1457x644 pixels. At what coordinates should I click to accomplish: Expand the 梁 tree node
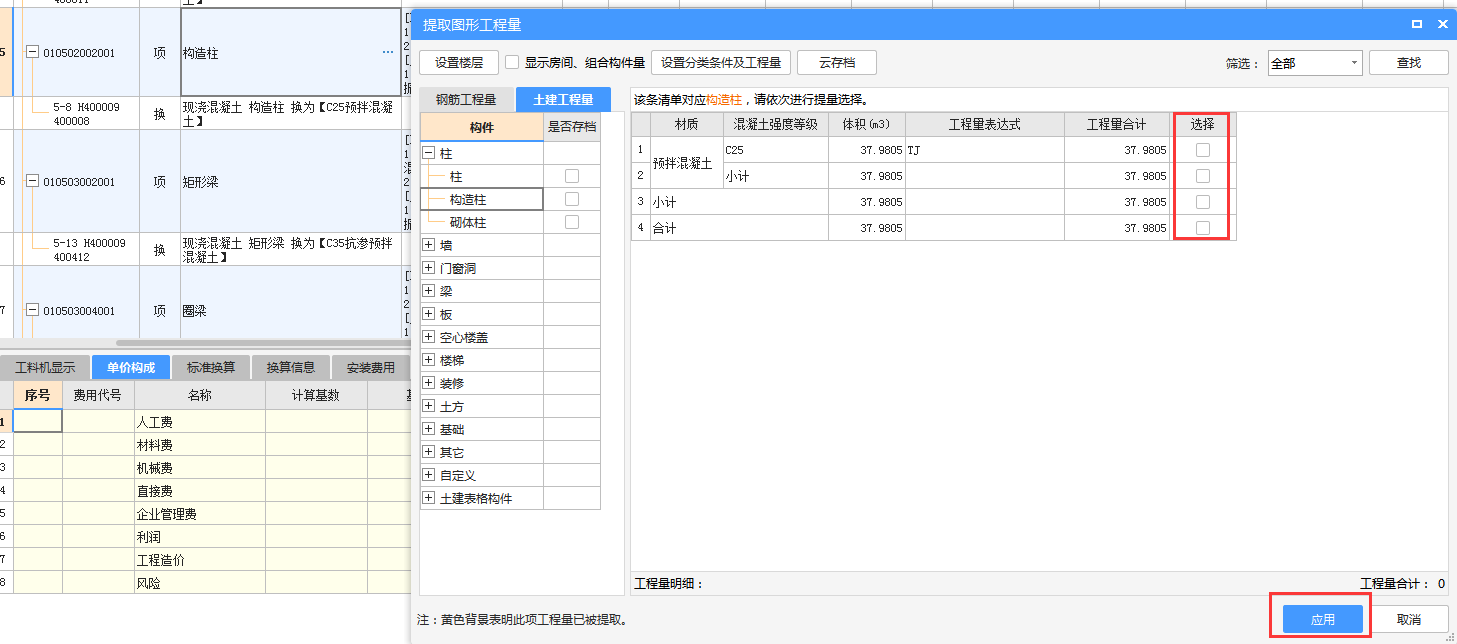[x=429, y=291]
